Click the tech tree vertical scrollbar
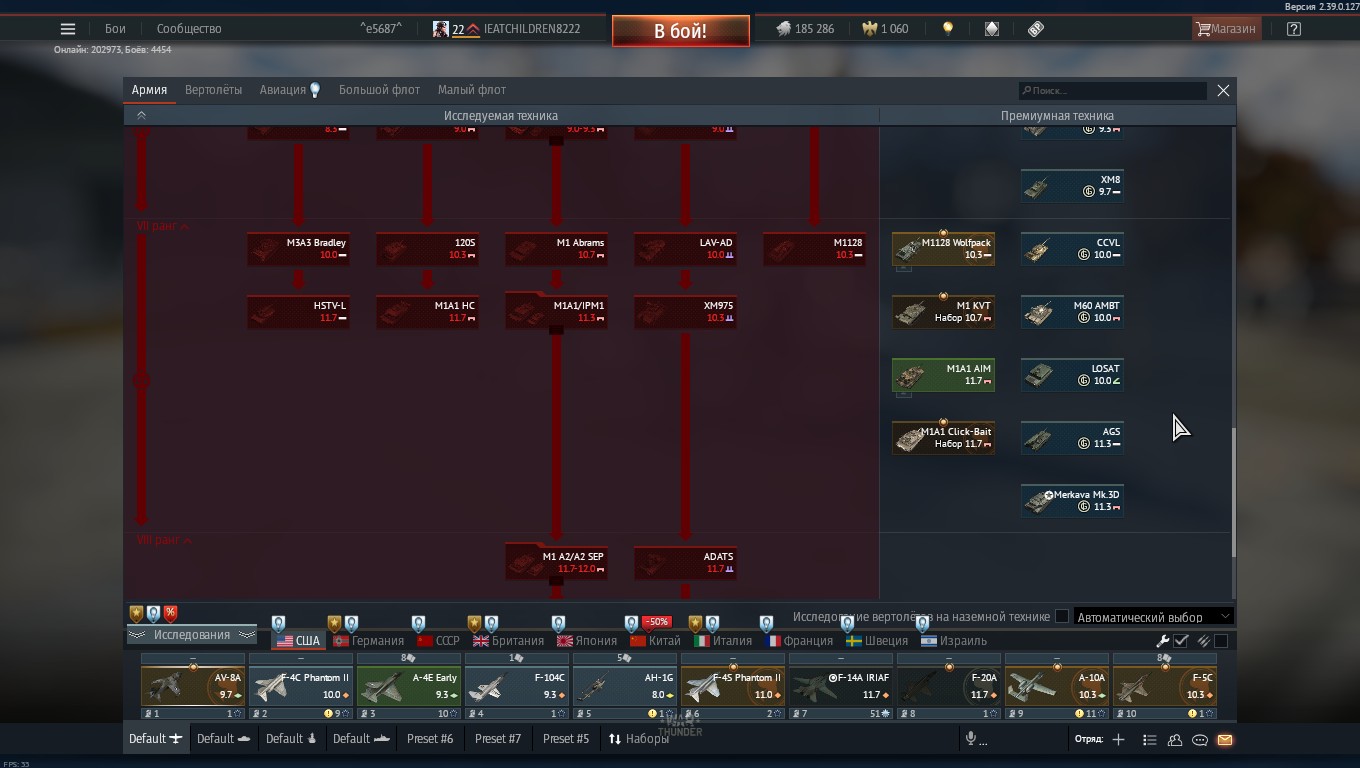Screen dimensions: 1360x768 tap(1233, 493)
